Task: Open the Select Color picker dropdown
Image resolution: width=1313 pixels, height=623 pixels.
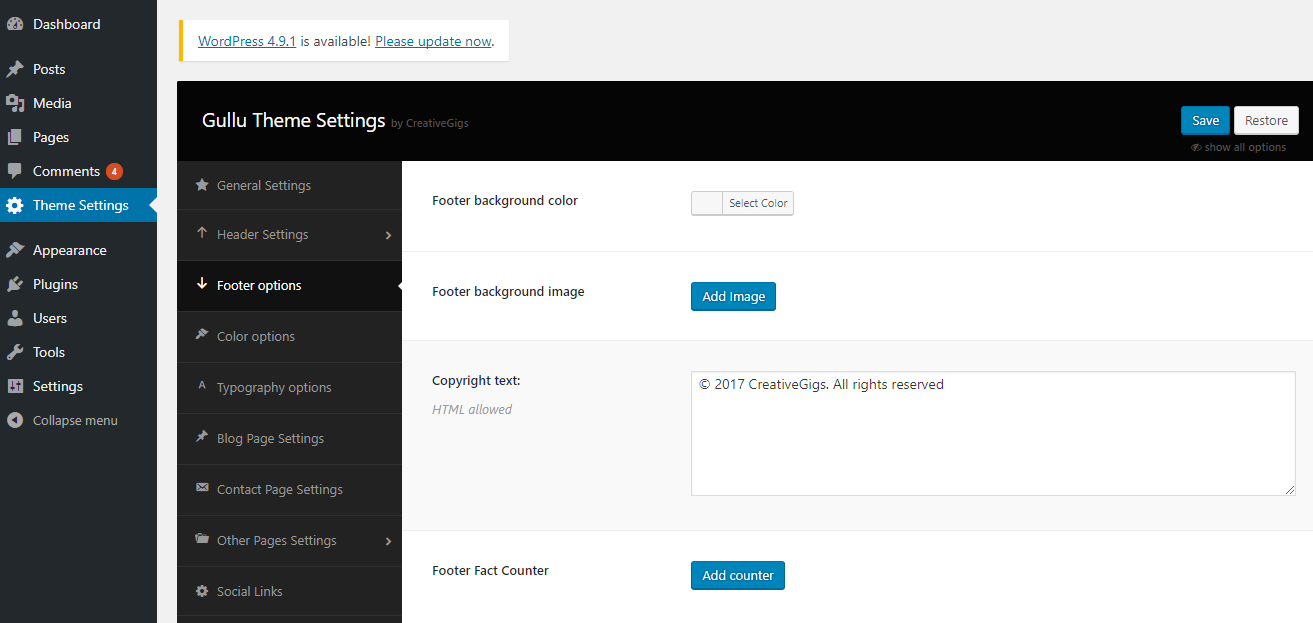Action: tap(757, 203)
